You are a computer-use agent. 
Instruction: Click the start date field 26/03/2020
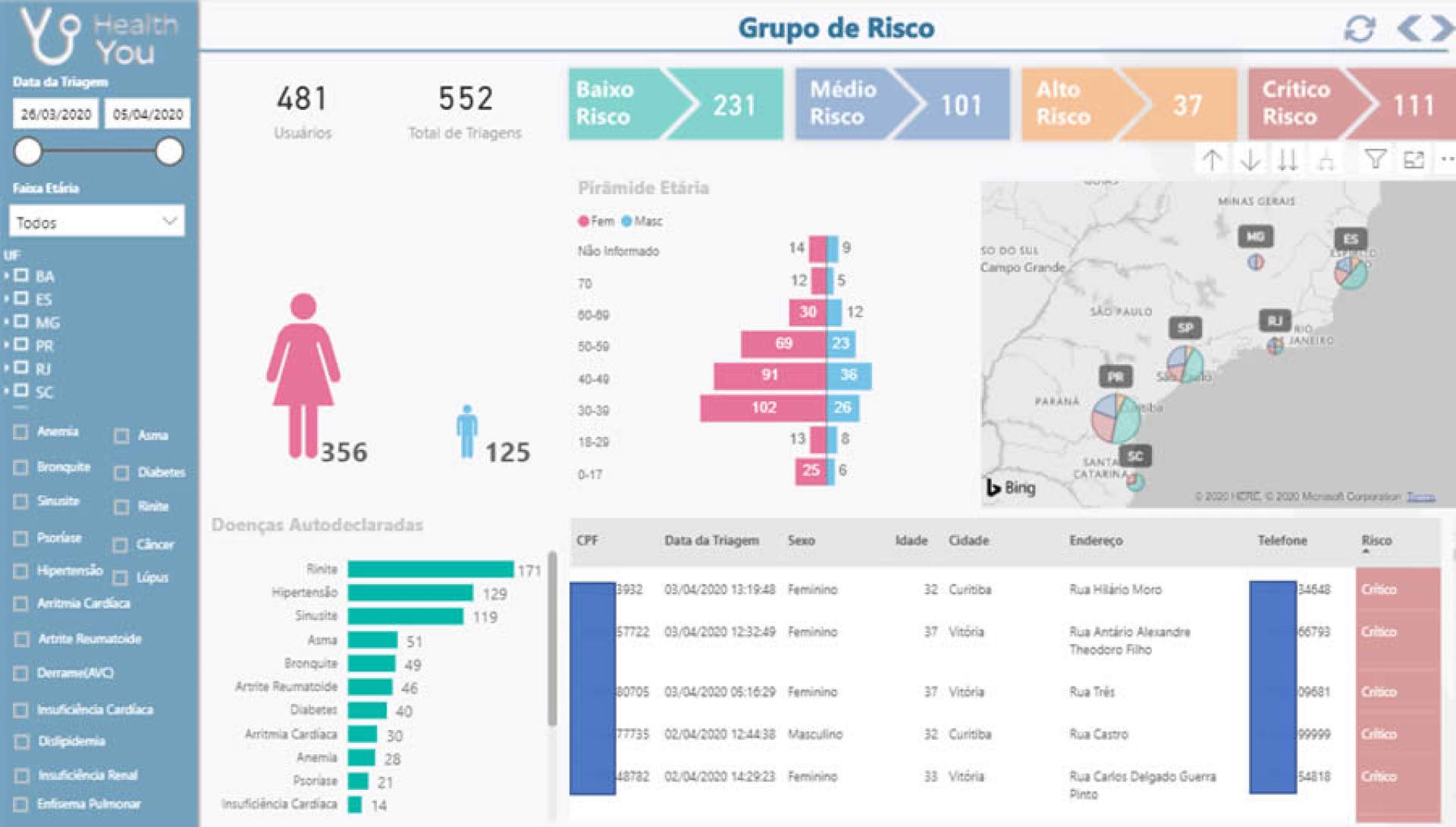(55, 114)
